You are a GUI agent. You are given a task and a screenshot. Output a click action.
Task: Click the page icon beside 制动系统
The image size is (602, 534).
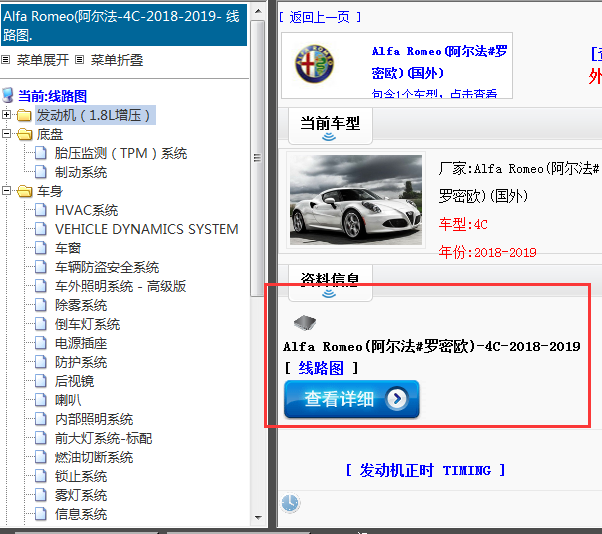coord(41,172)
